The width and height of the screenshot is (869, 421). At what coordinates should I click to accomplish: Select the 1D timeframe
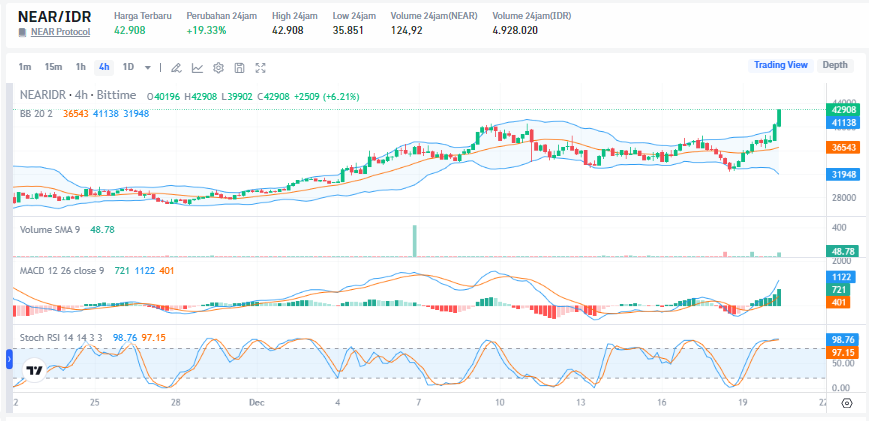coord(128,67)
